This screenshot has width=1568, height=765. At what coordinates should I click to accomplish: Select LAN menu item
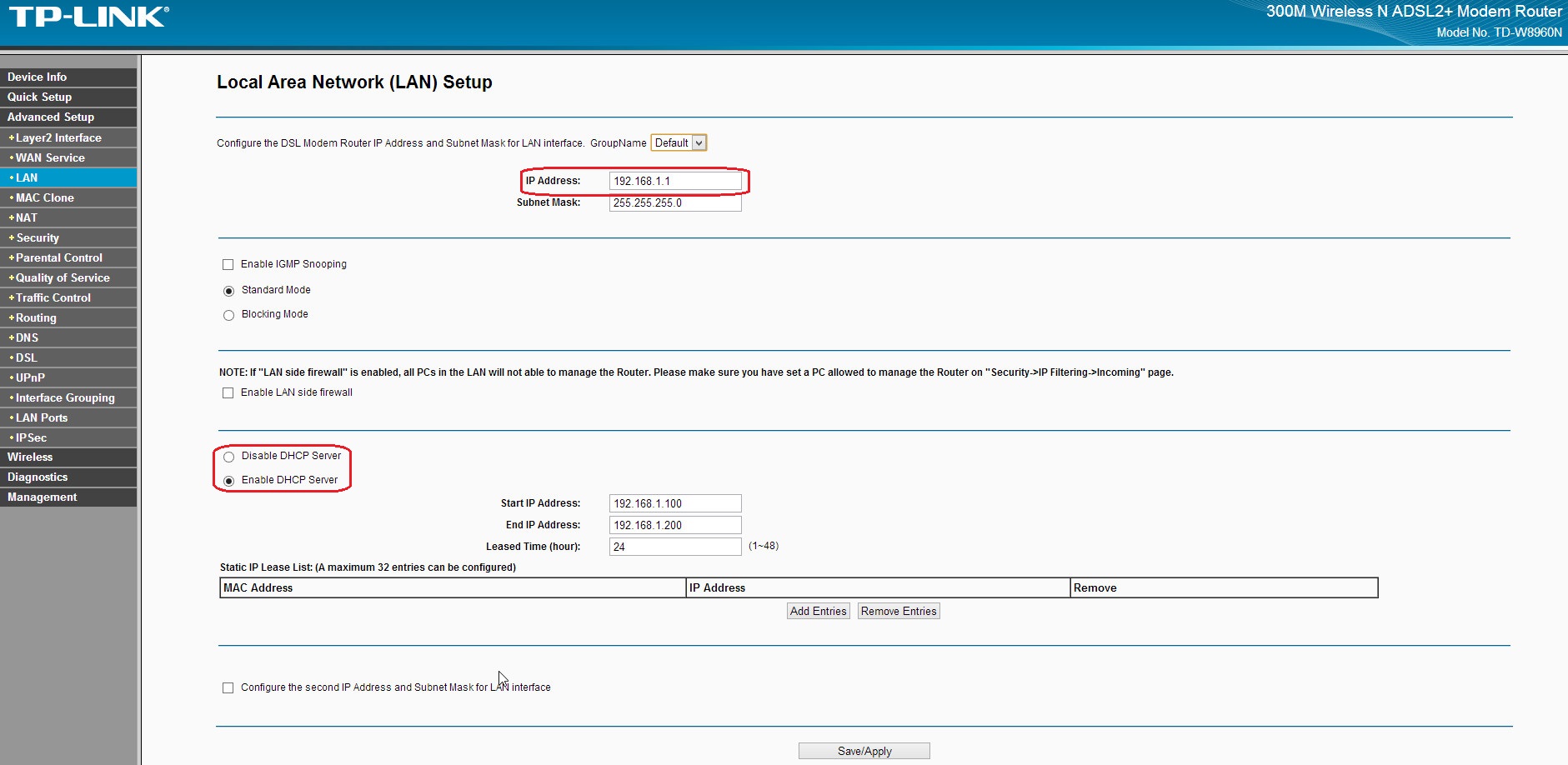point(68,177)
